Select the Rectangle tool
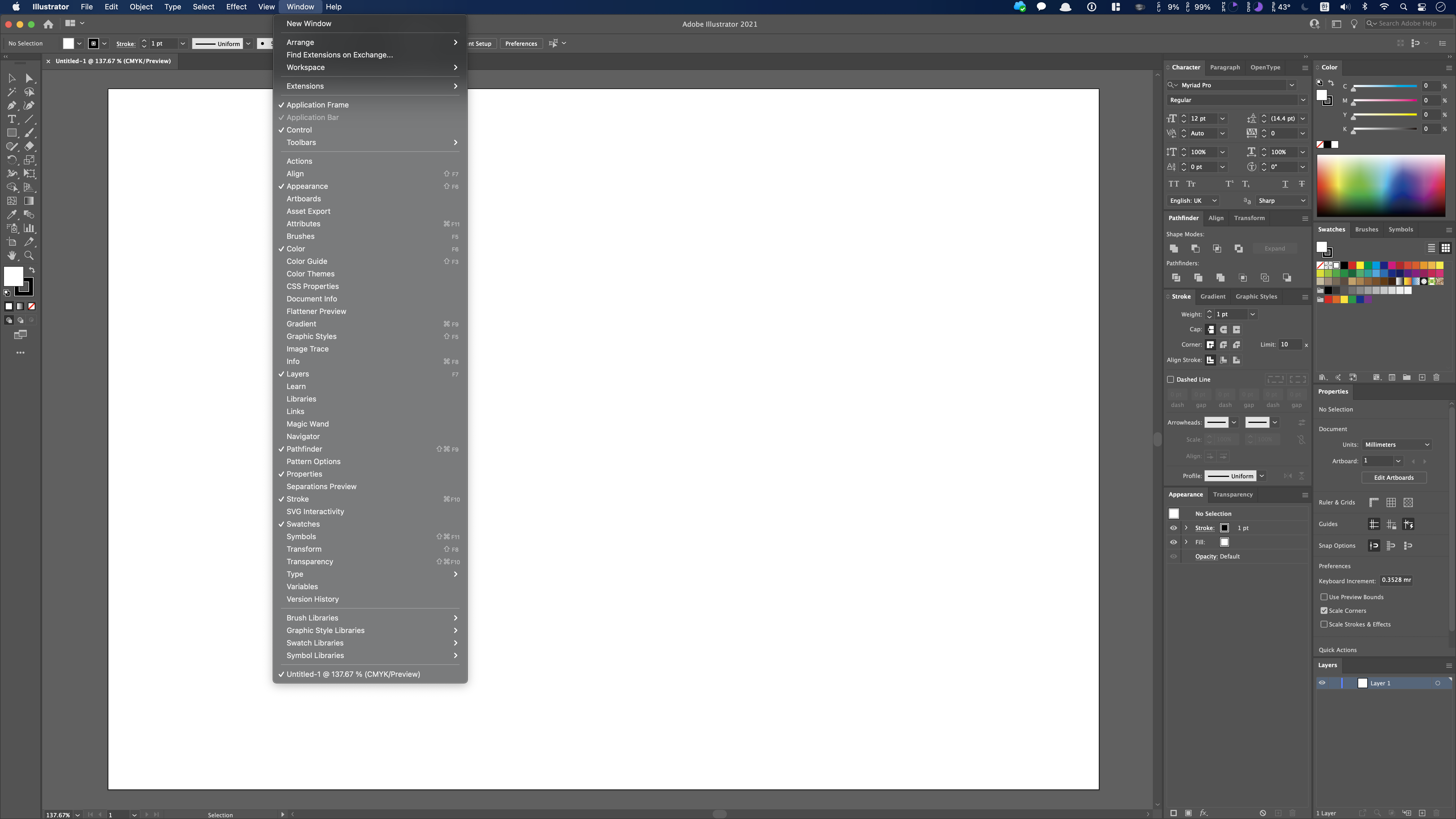 click(12, 133)
